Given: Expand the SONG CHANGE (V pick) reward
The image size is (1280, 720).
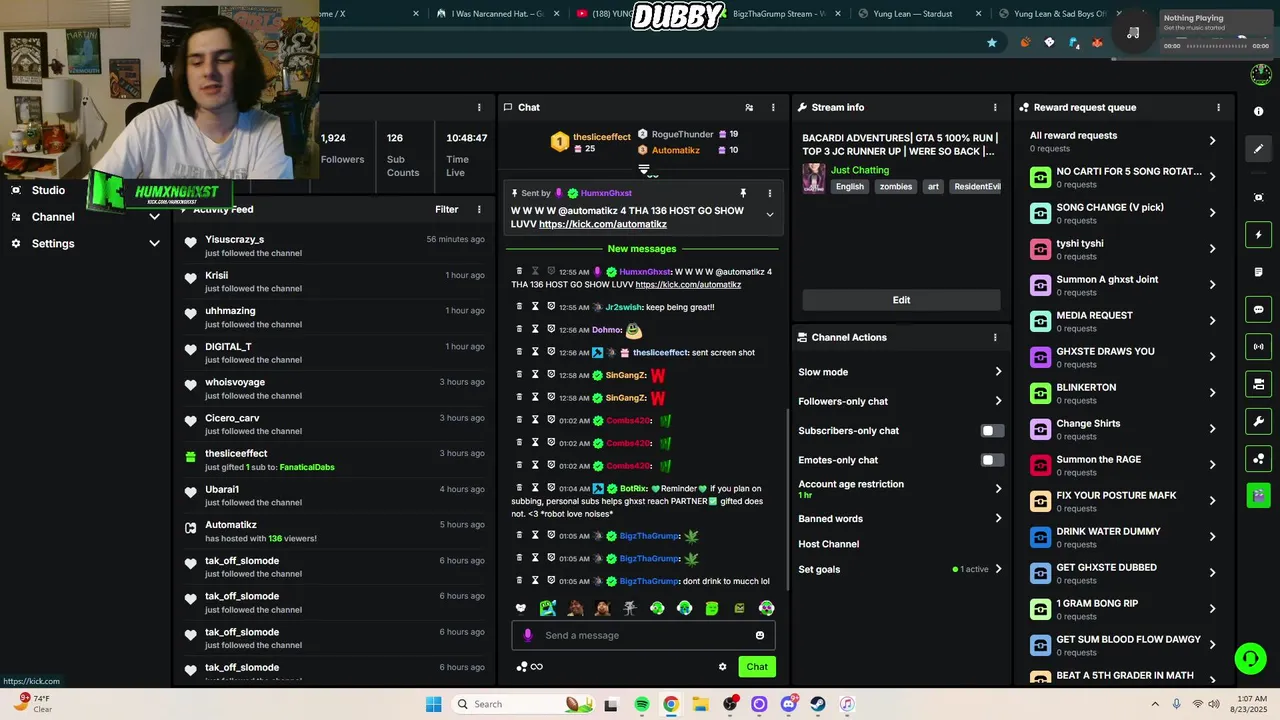Looking at the screenshot, I should (x=1212, y=213).
